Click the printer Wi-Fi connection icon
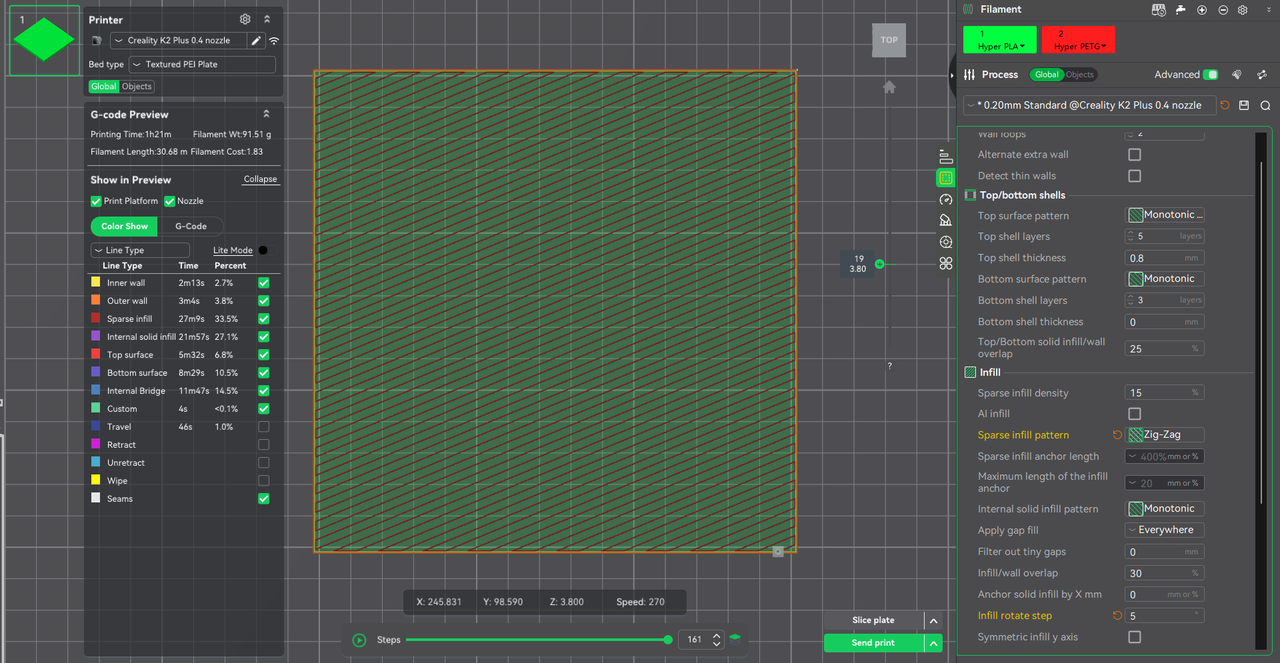The height and width of the screenshot is (663, 1280). coord(274,41)
